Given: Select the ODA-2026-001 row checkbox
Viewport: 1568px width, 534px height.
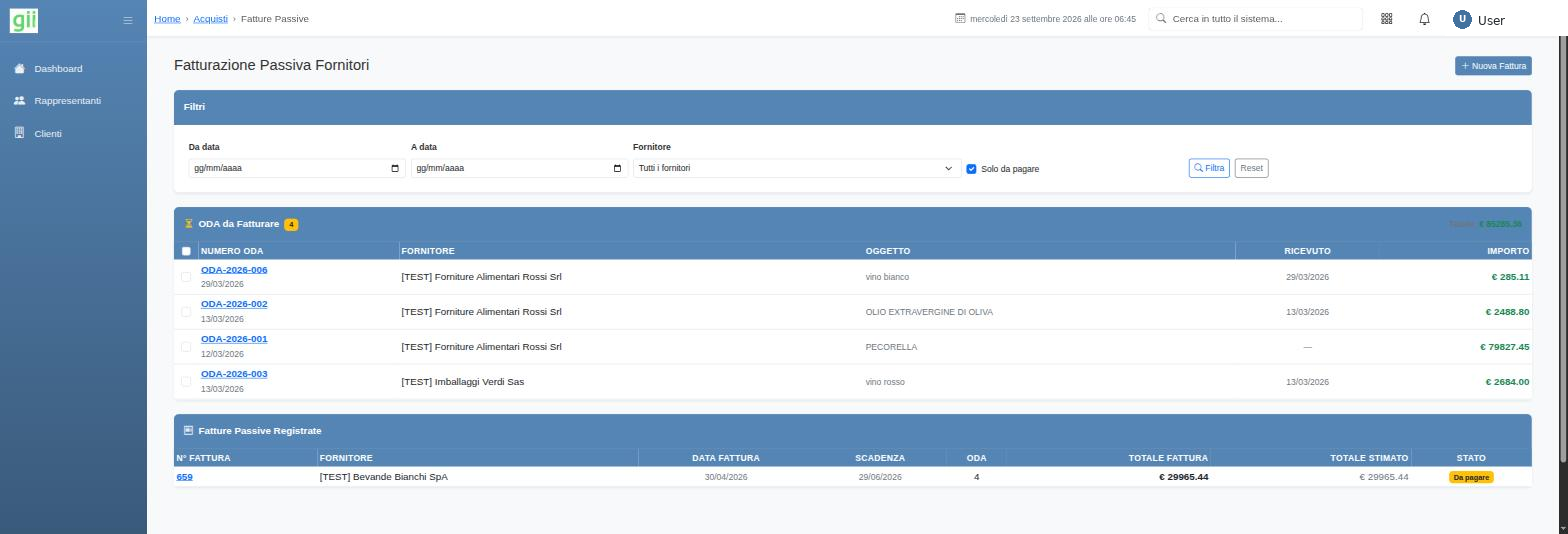Looking at the screenshot, I should pos(186,347).
